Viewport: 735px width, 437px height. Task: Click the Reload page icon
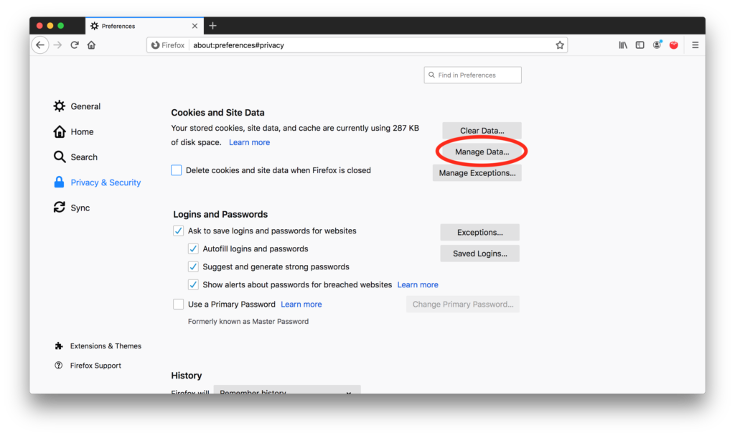point(74,45)
